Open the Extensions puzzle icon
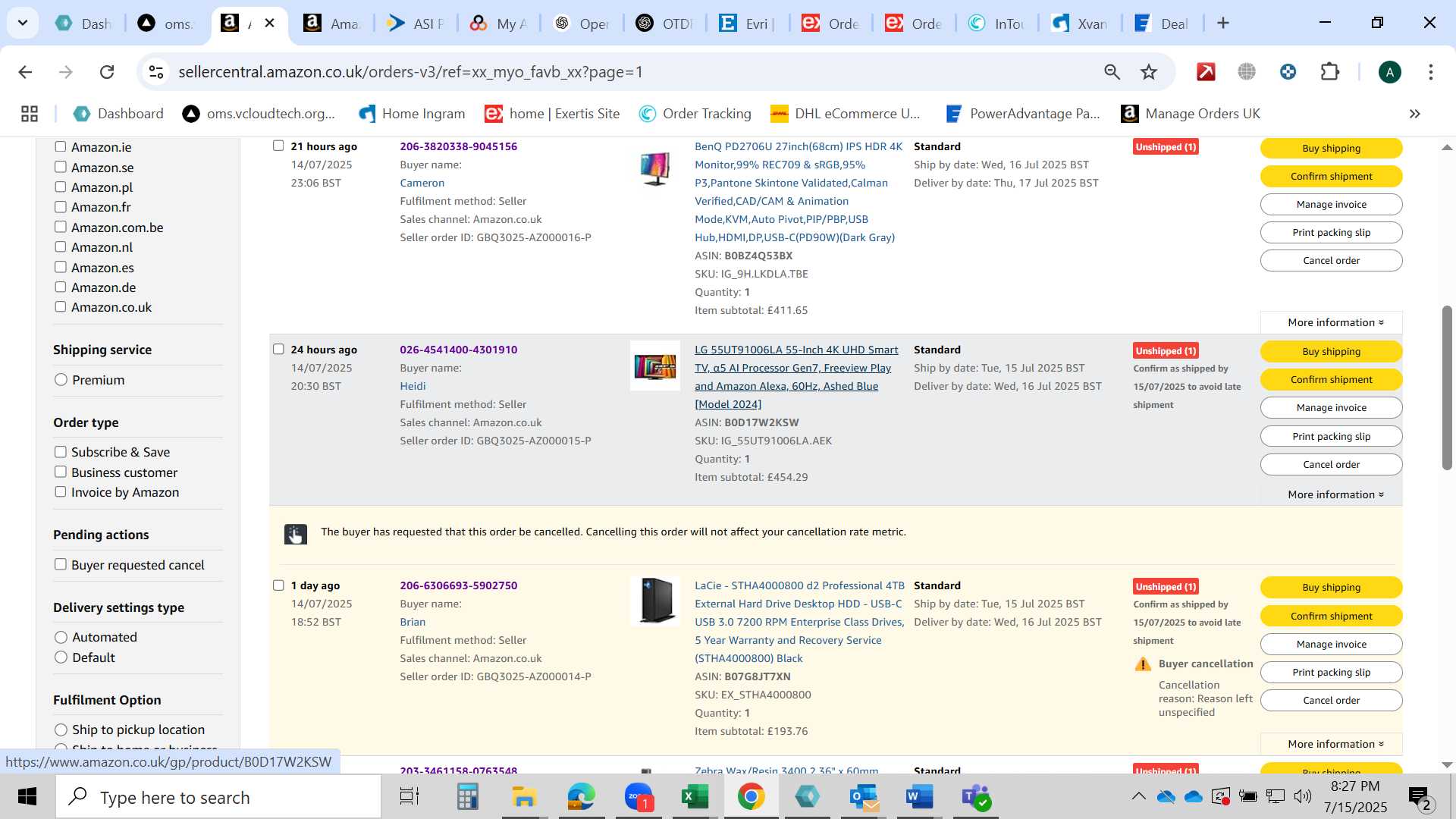The width and height of the screenshot is (1456, 819). point(1330,72)
